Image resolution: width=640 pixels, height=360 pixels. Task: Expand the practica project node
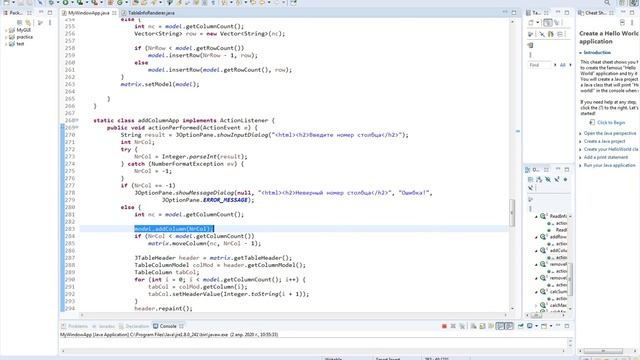coord(6,37)
